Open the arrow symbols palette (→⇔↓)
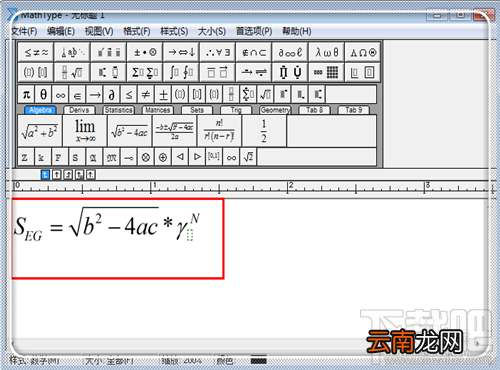This screenshot has height=370, width=500. coord(181,52)
